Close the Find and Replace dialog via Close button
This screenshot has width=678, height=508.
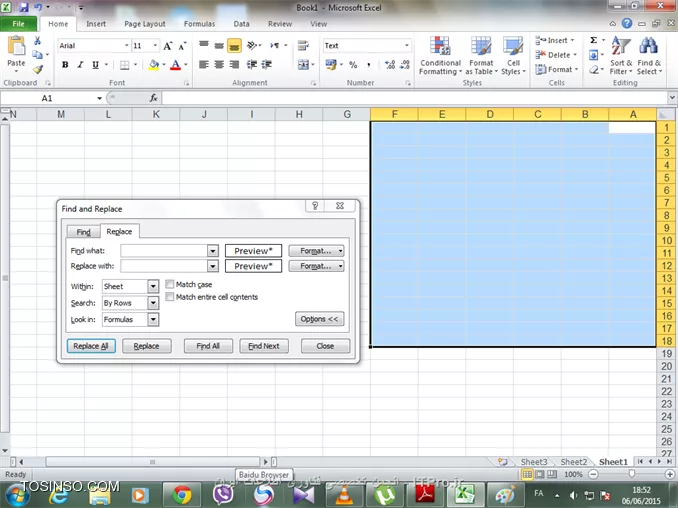coord(325,346)
